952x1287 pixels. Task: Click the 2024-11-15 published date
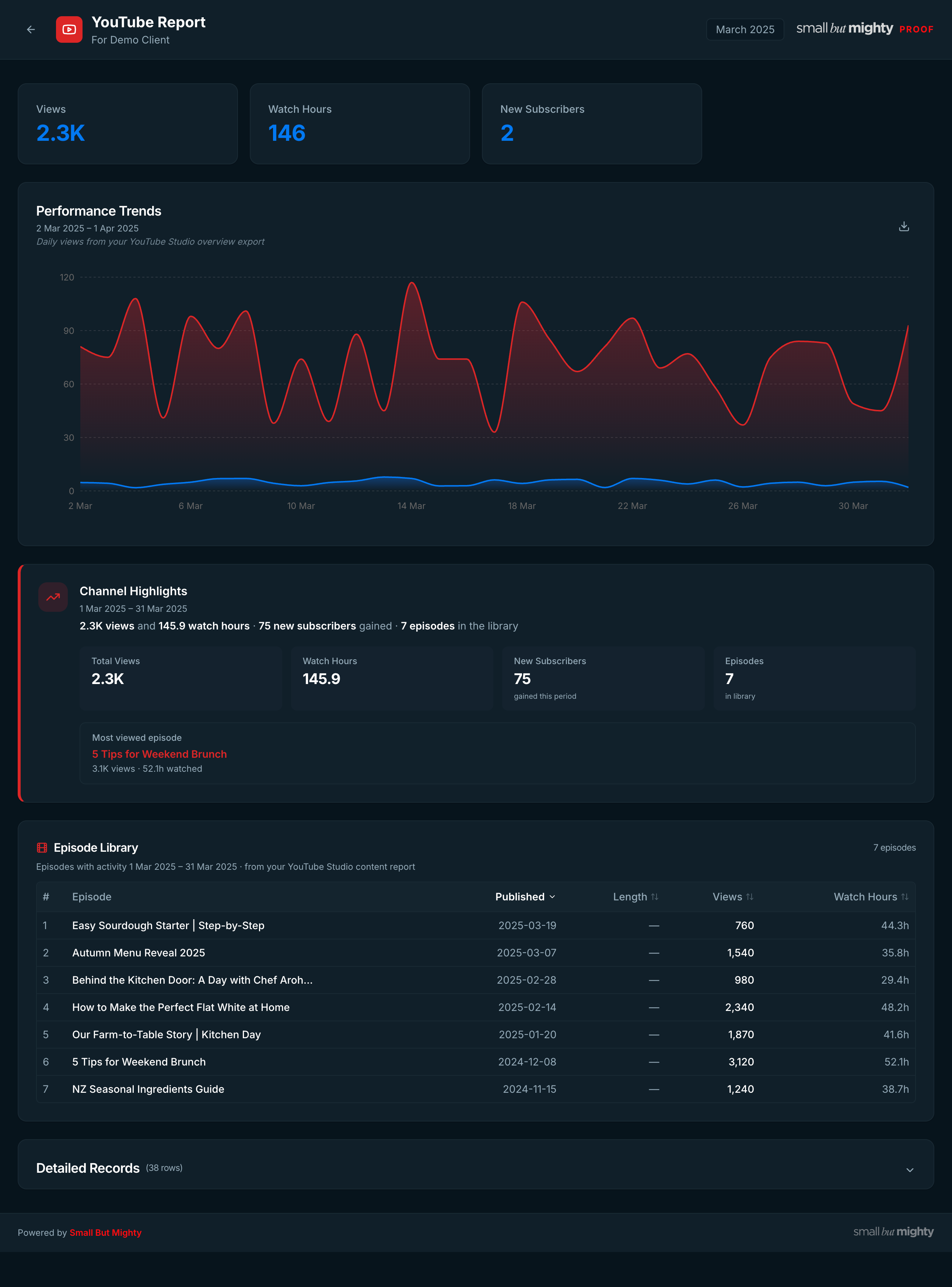click(529, 1089)
